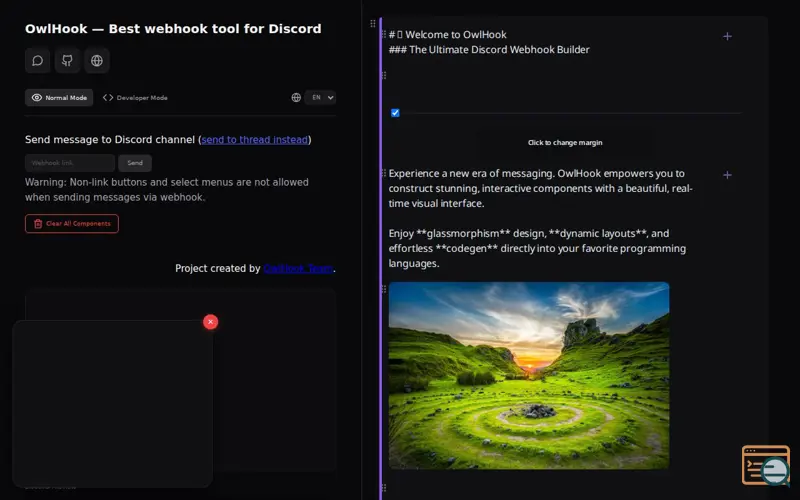The width and height of the screenshot is (800, 500).
Task: Click plus icon beside Welcome to OwlHook text
Action: point(728,36)
